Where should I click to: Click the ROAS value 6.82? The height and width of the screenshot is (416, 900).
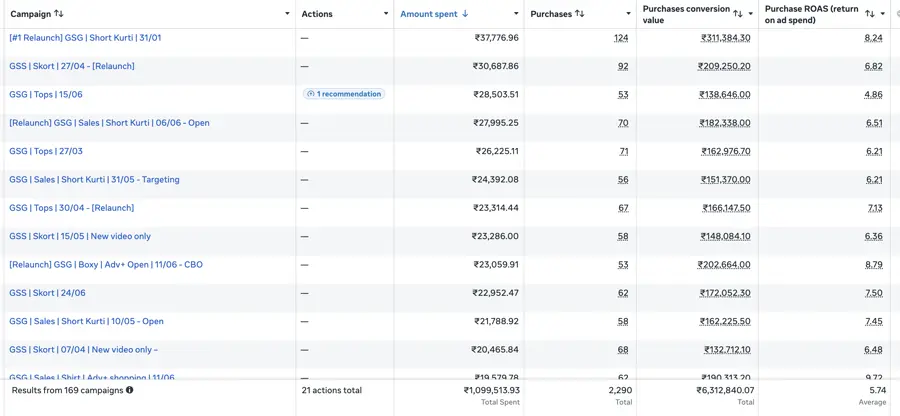[x=873, y=66]
